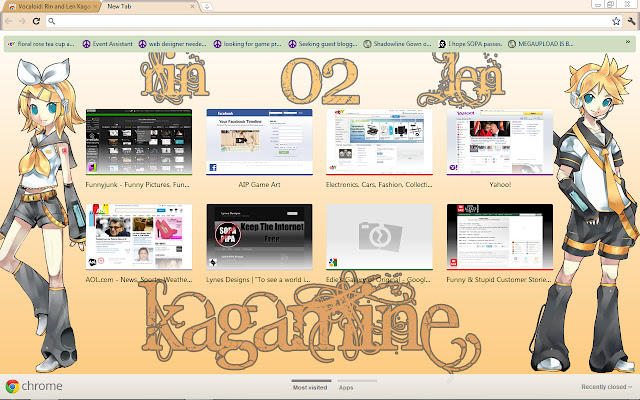
Task: Click the favicon on the Funnyjunk tile
Action: (93, 167)
